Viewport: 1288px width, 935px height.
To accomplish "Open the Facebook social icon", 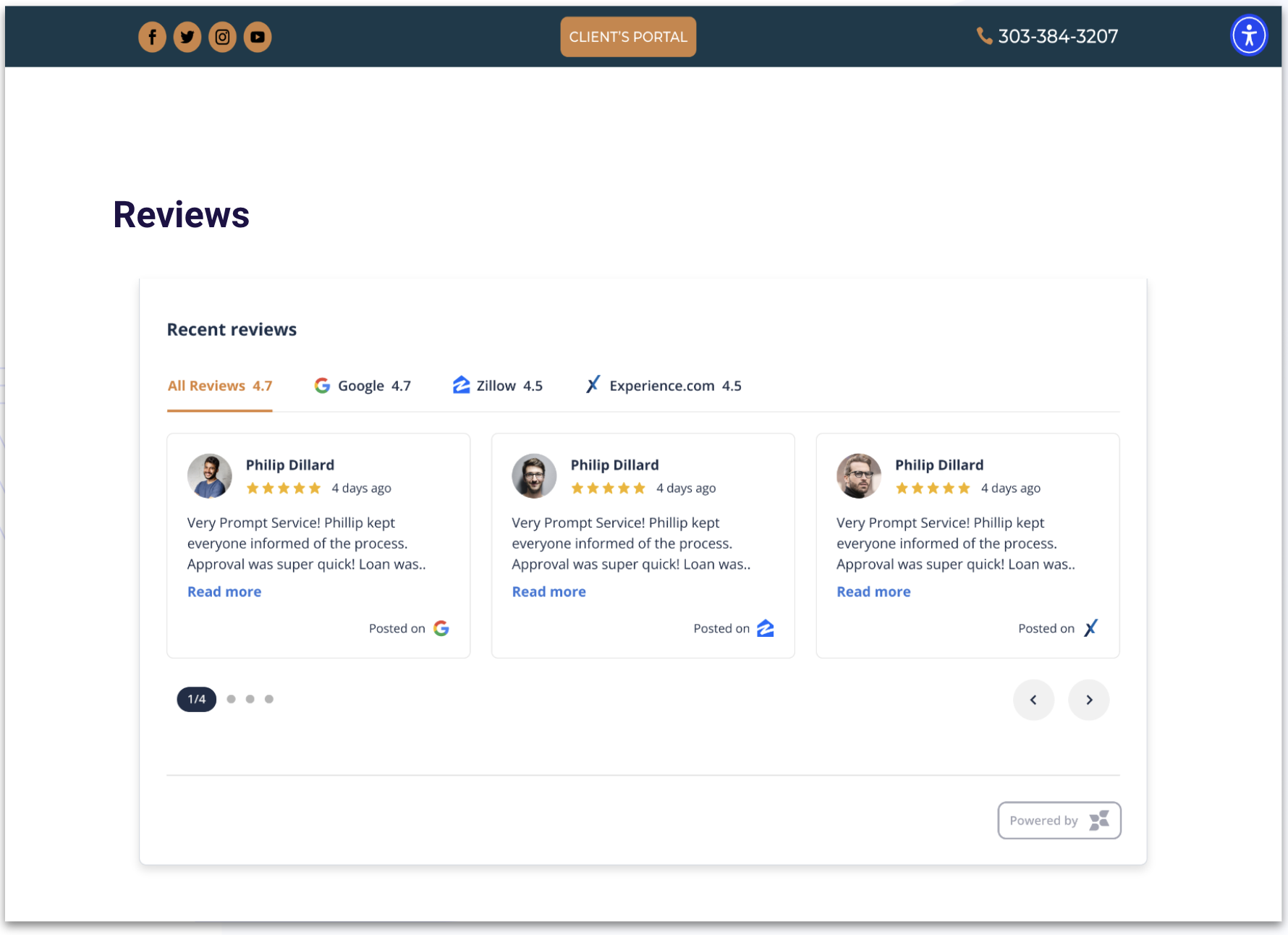I will 152,37.
